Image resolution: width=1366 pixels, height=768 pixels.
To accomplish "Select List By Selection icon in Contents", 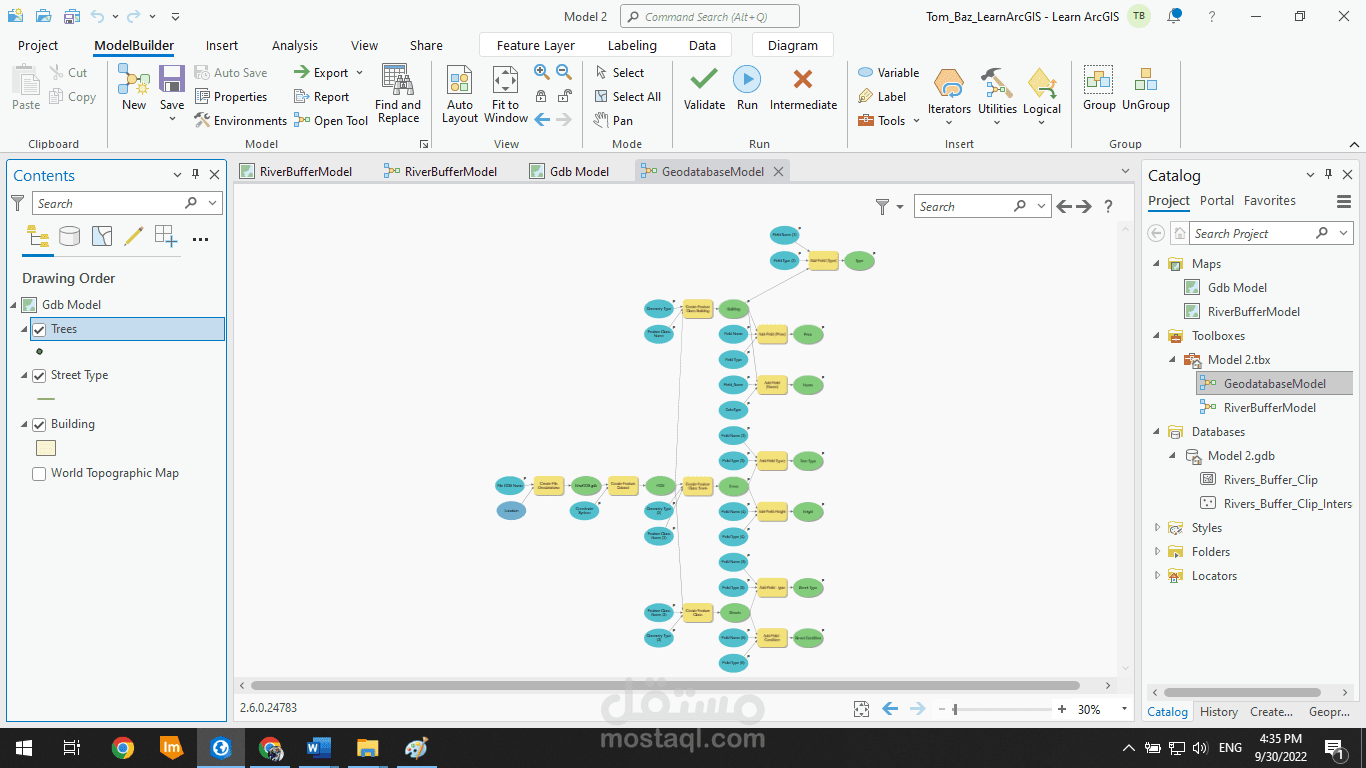I will 102,236.
